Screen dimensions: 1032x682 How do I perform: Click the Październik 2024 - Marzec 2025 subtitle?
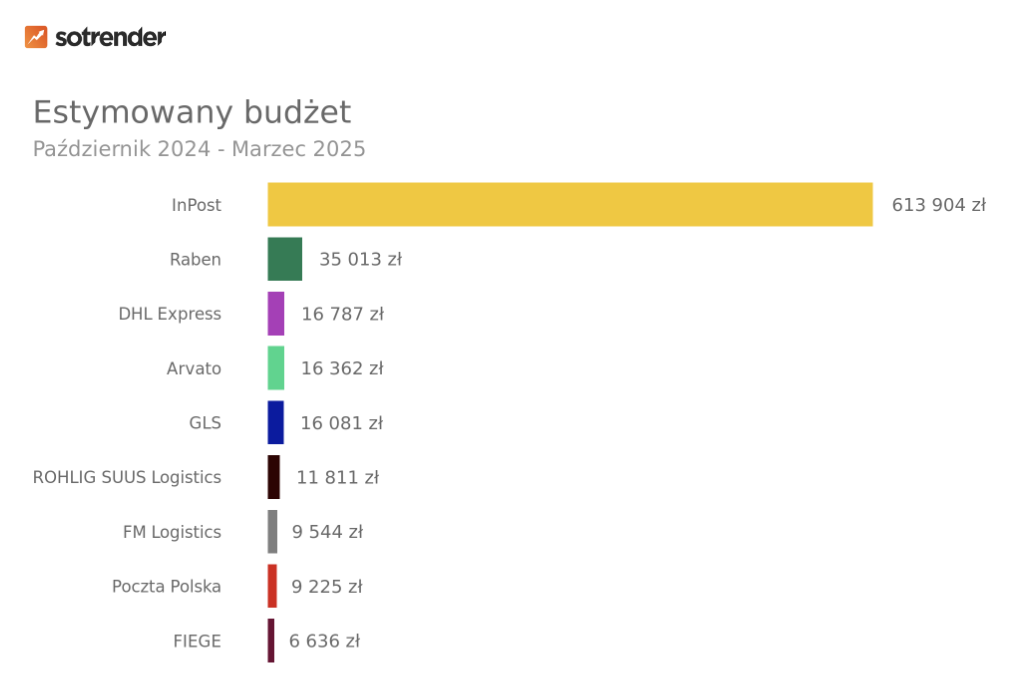pyautogui.click(x=199, y=149)
